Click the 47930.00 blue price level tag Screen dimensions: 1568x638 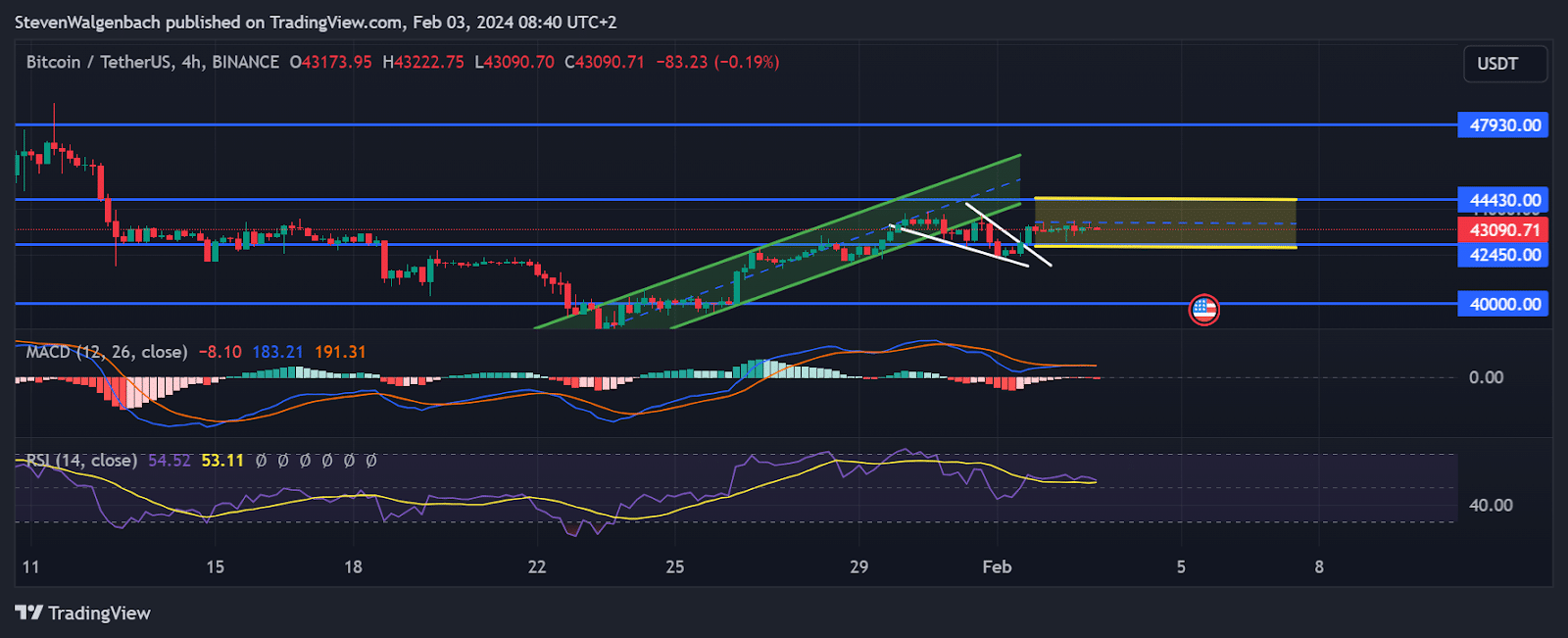pyautogui.click(x=1503, y=125)
